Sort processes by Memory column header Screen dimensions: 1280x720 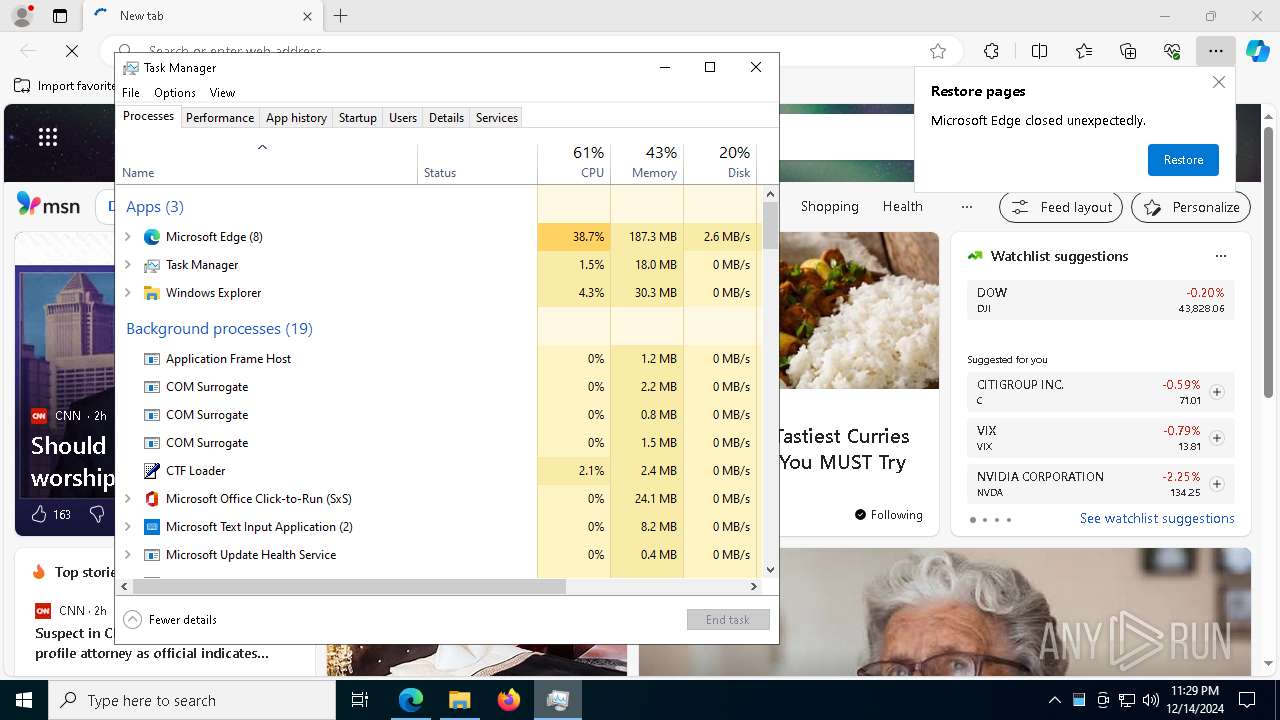pyautogui.click(x=647, y=164)
